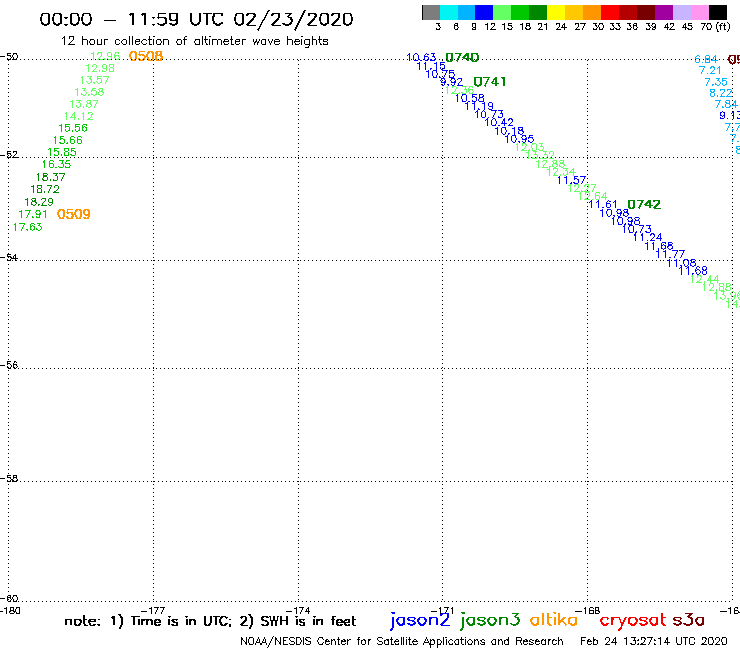This screenshot has height=650, width=740.
Task: Click the longitude axis label -177
Action: tap(153, 611)
